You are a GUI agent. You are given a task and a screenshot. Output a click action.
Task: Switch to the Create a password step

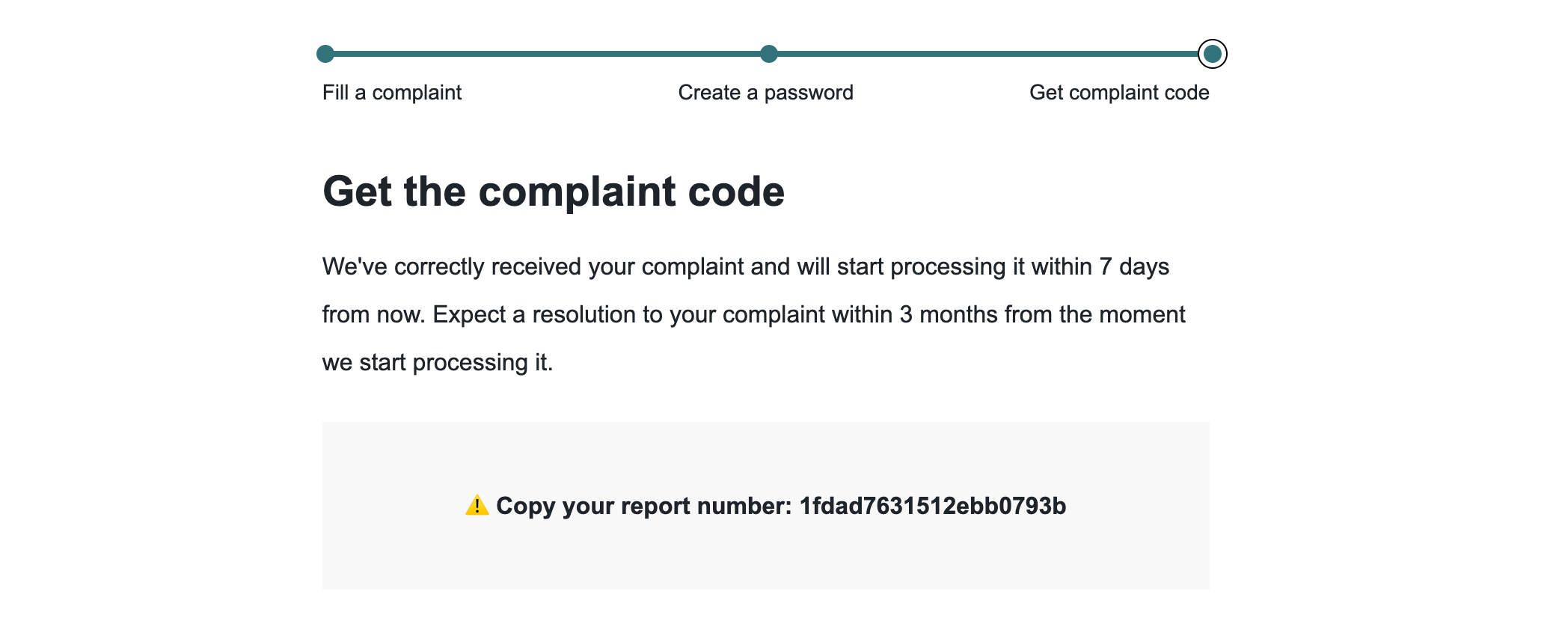coord(765,92)
